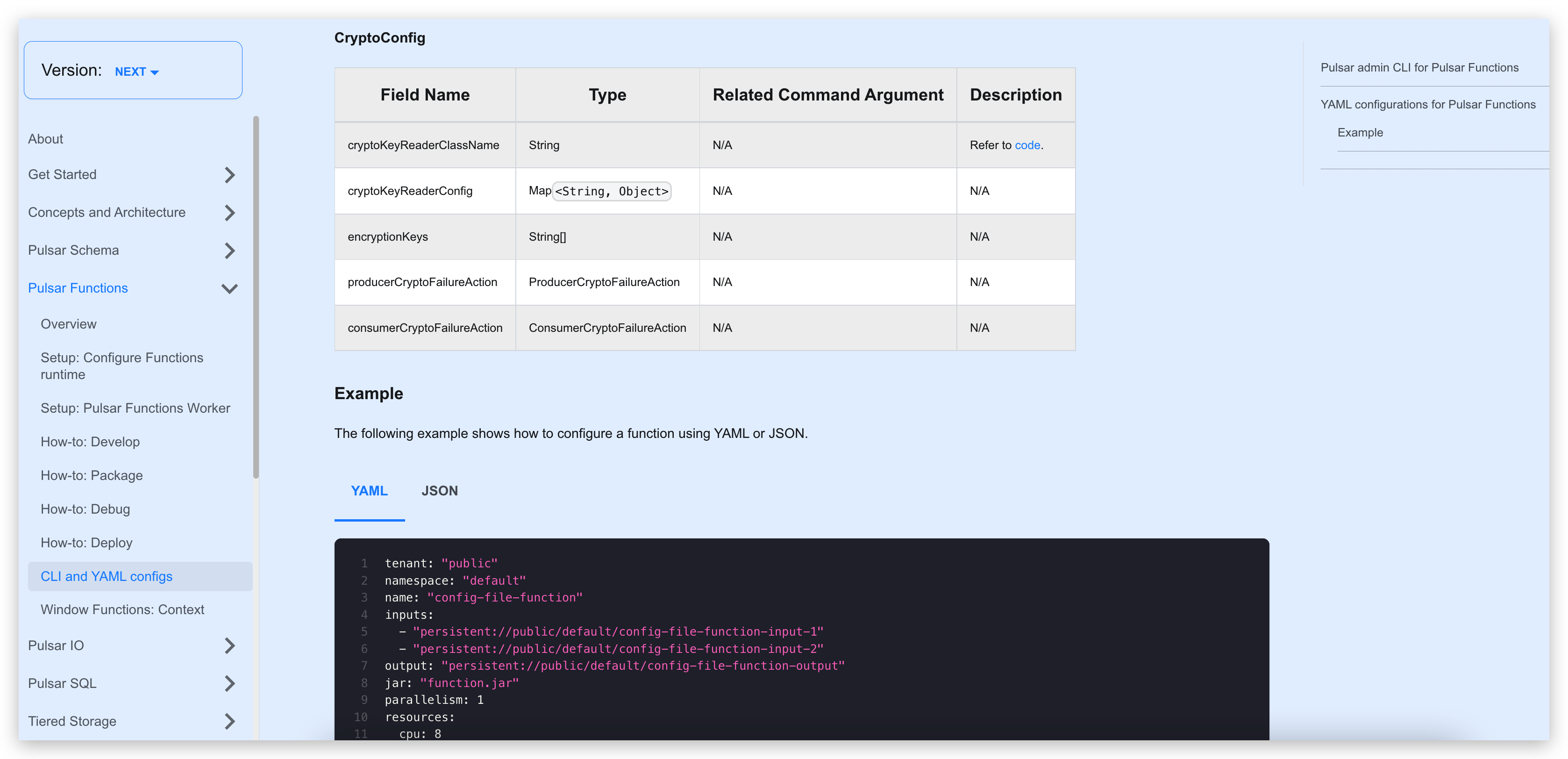Screen dimensions: 1568x759
Task: Click the jar: "function.jar" code line
Action: (x=452, y=683)
